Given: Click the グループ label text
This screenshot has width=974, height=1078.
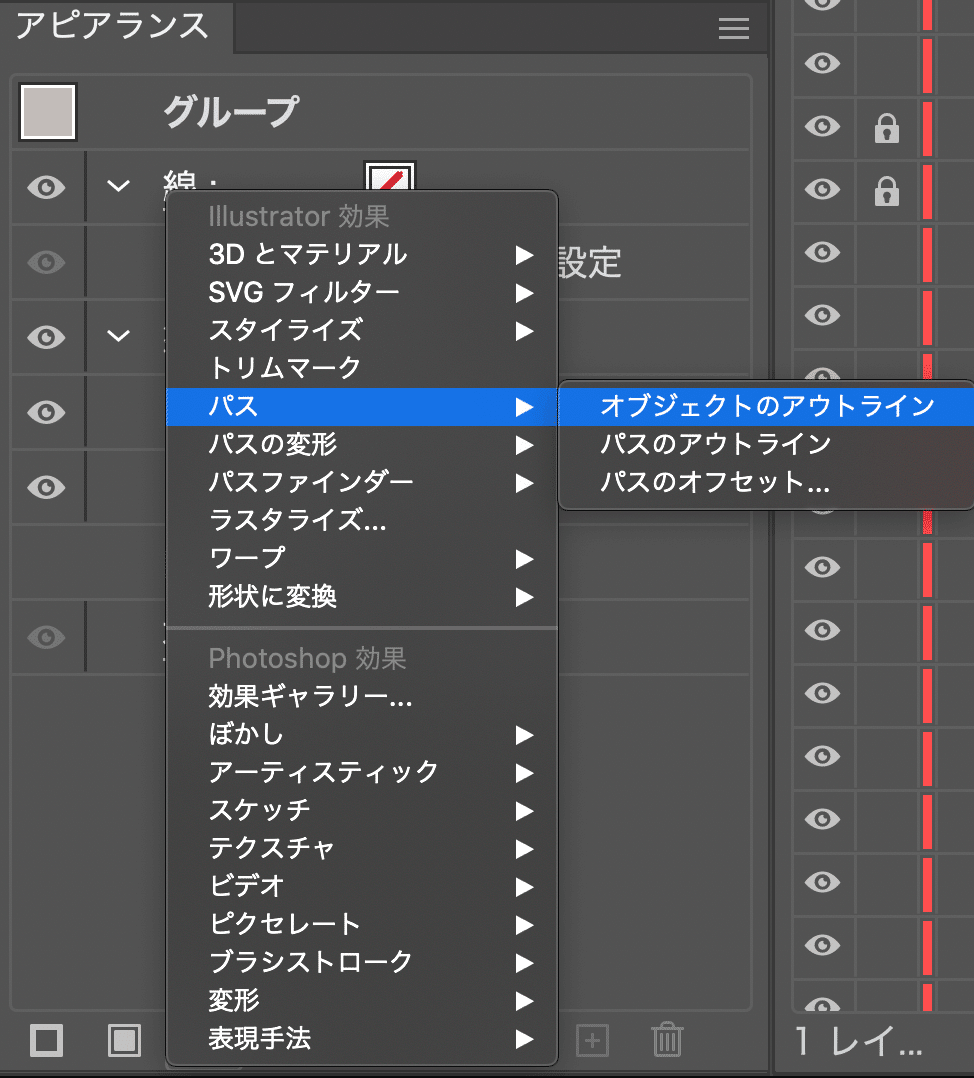Looking at the screenshot, I should click(x=231, y=111).
